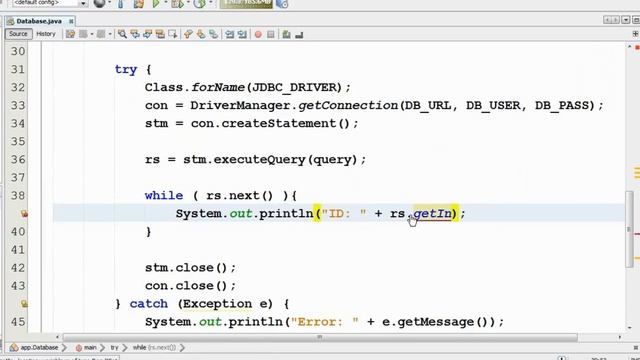This screenshot has width=640, height=360.
Task: Open dropdown arrow next to globe icon
Action: (110, 3)
